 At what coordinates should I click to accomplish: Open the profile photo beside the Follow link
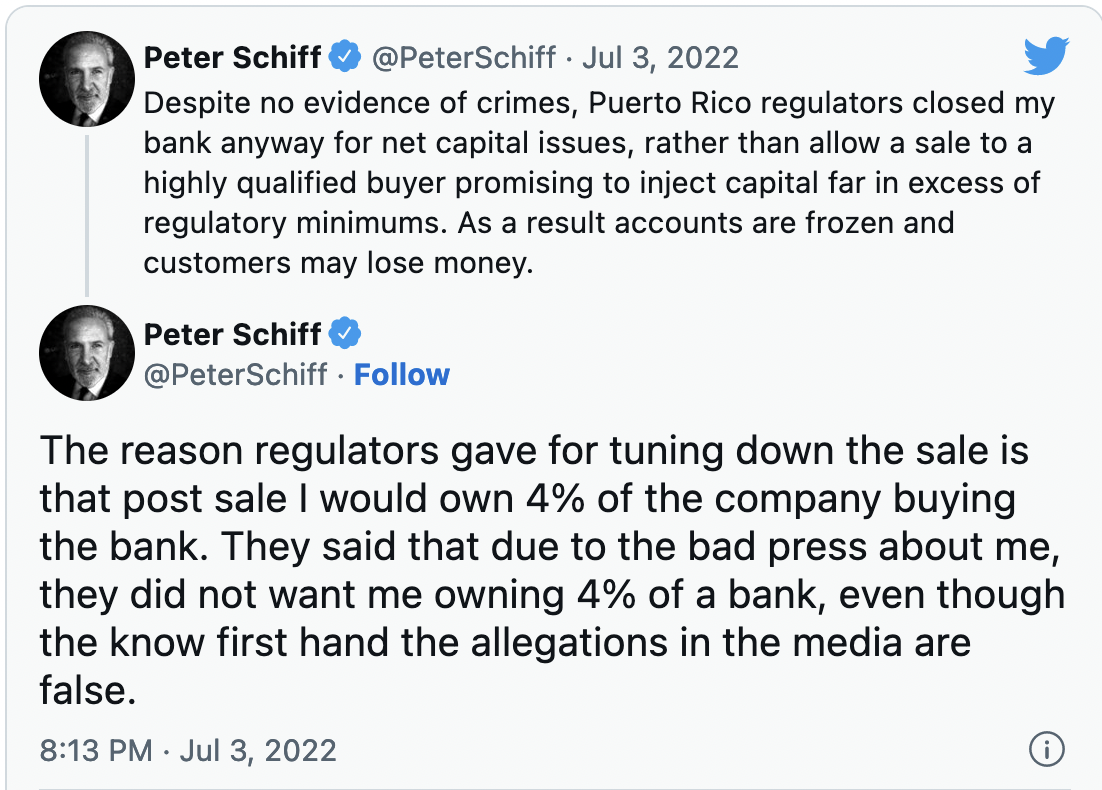click(x=86, y=353)
